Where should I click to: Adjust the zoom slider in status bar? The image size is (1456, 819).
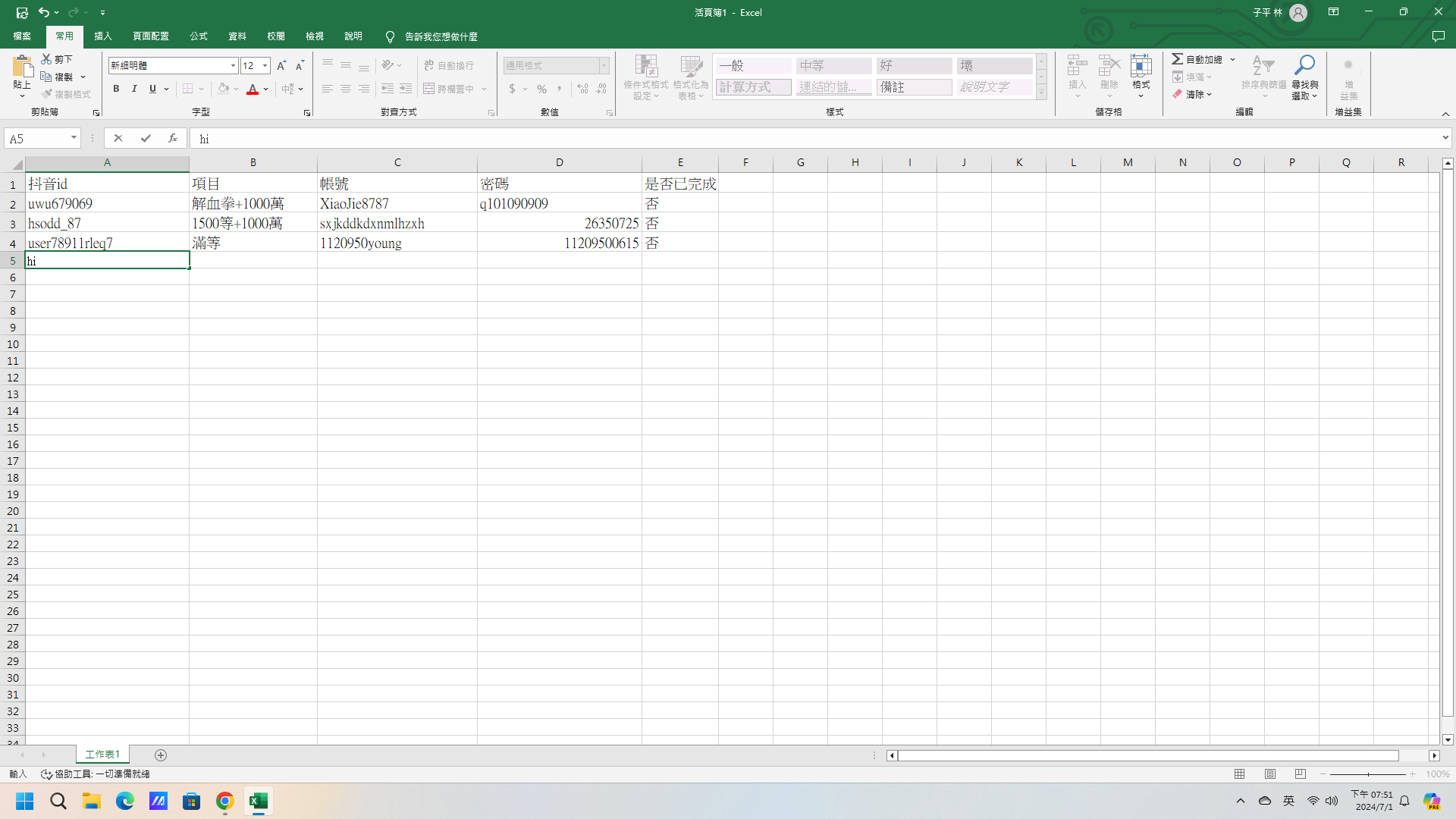pyautogui.click(x=1368, y=773)
